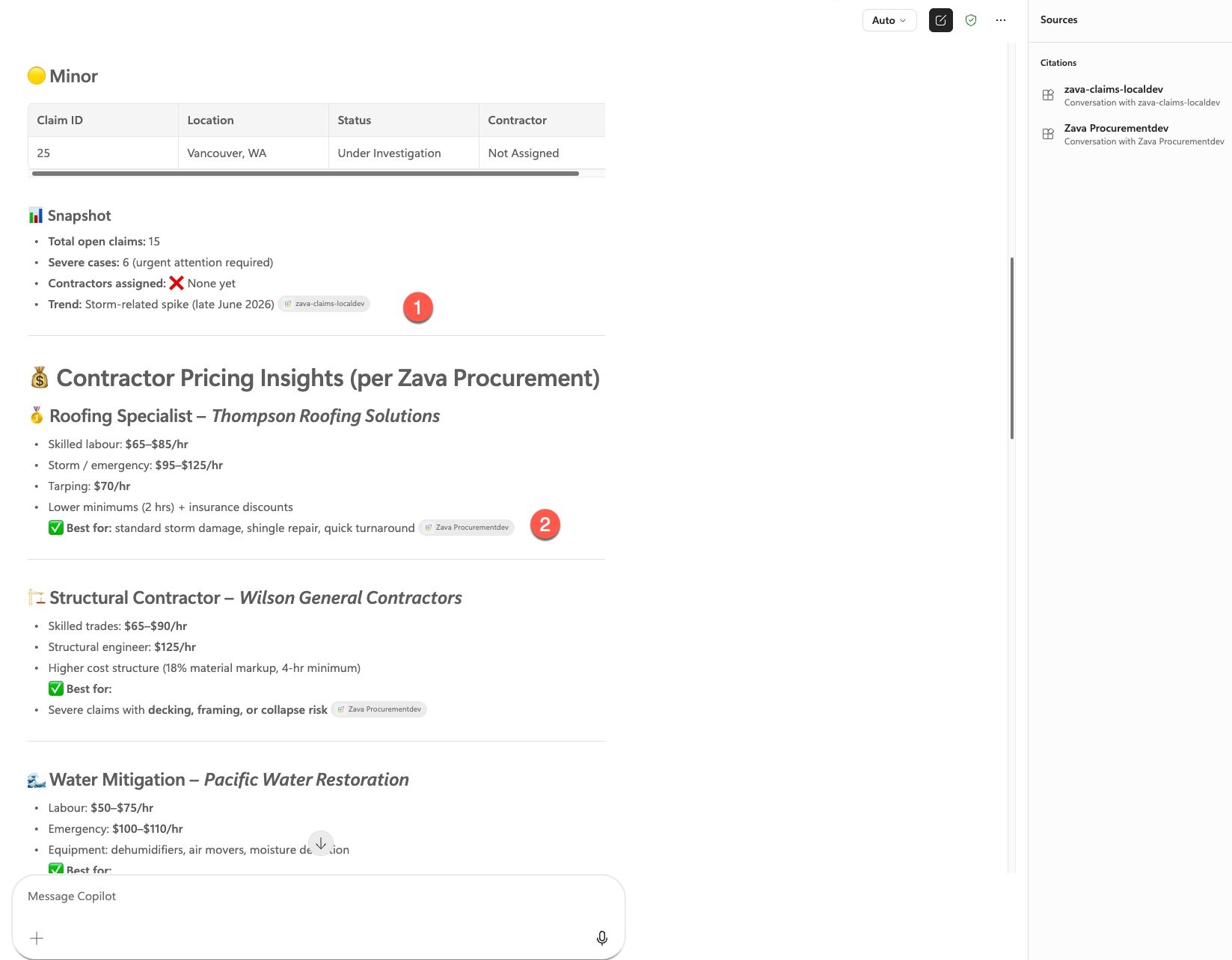The image size is (1232, 960).
Task: Click the scroll-to-bottom down arrow button
Action: [x=321, y=843]
